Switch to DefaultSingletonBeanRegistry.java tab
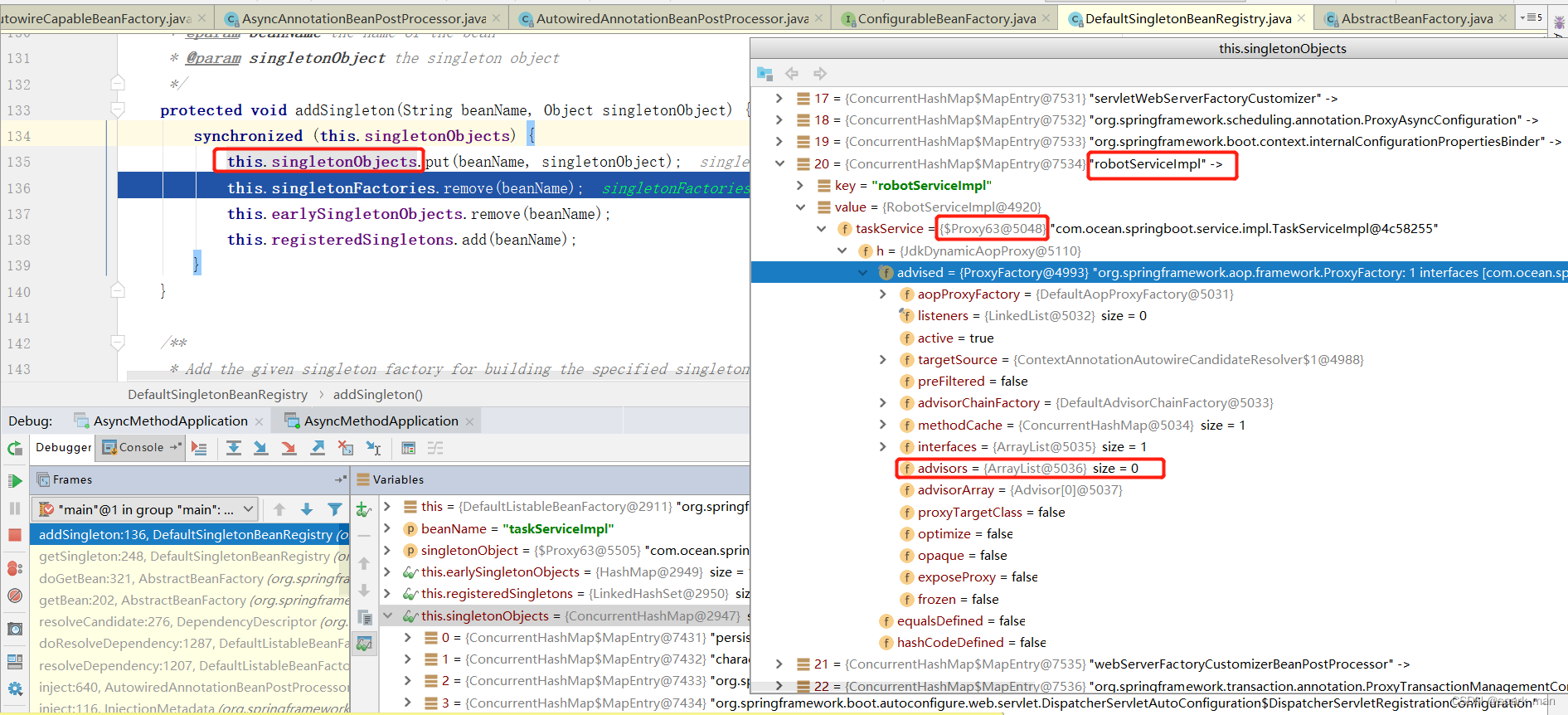Image resolution: width=1568 pixels, height=715 pixels. click(1187, 18)
